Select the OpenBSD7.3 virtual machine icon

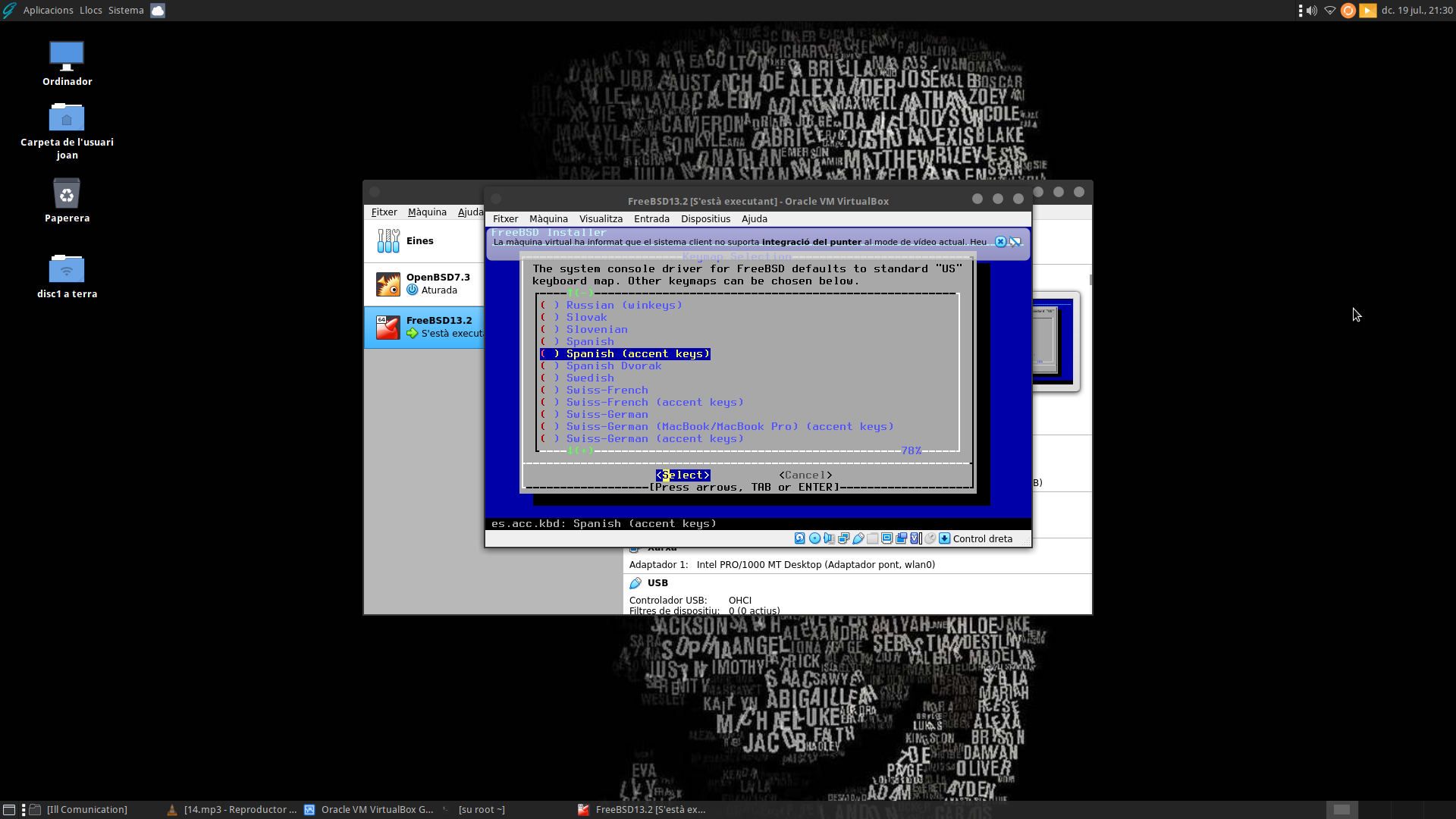point(388,284)
